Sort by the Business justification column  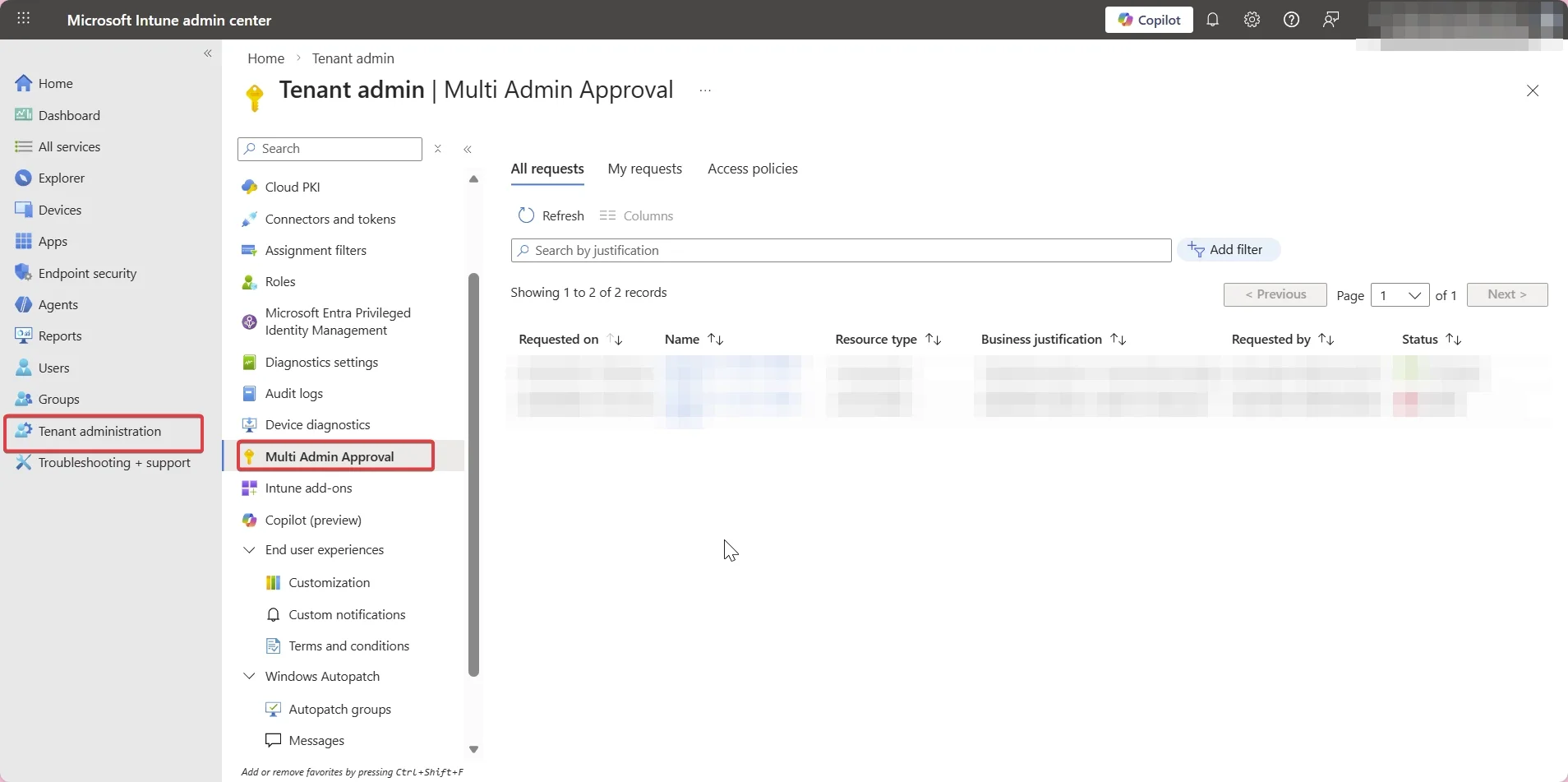coord(1053,339)
